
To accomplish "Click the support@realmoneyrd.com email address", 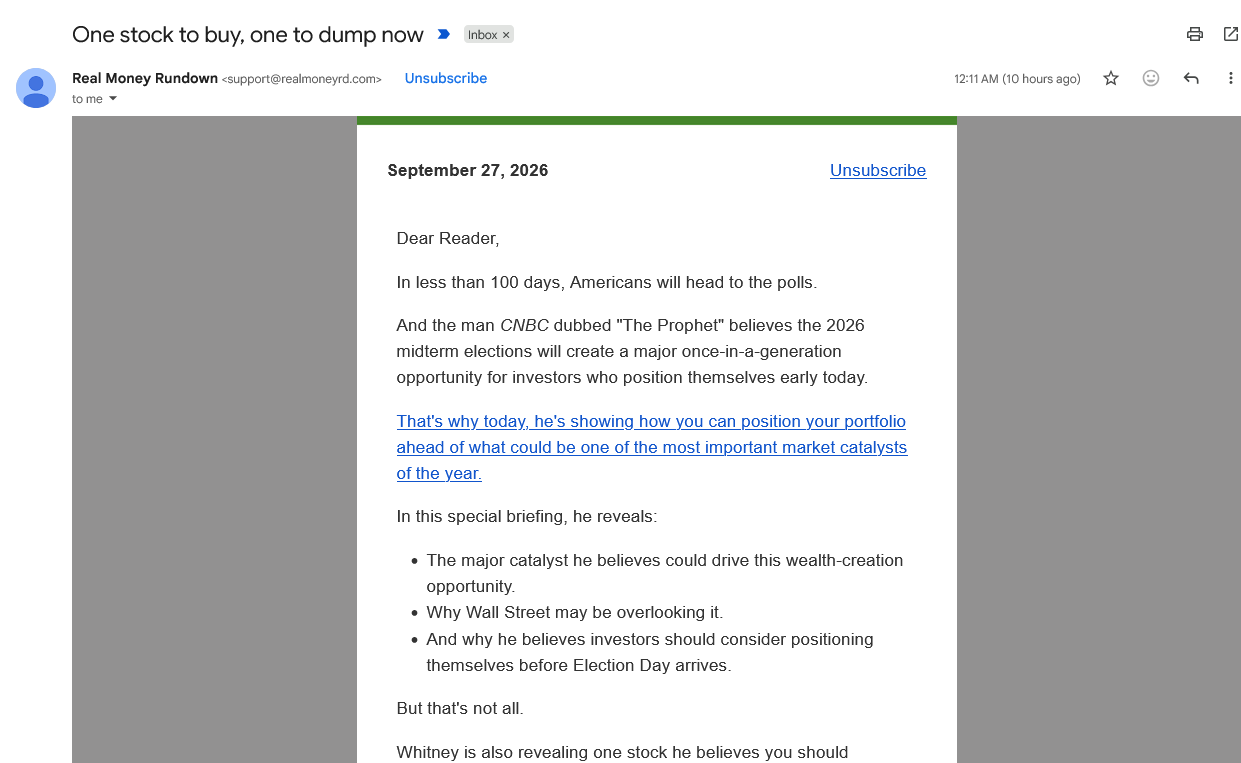I will click(x=302, y=79).
